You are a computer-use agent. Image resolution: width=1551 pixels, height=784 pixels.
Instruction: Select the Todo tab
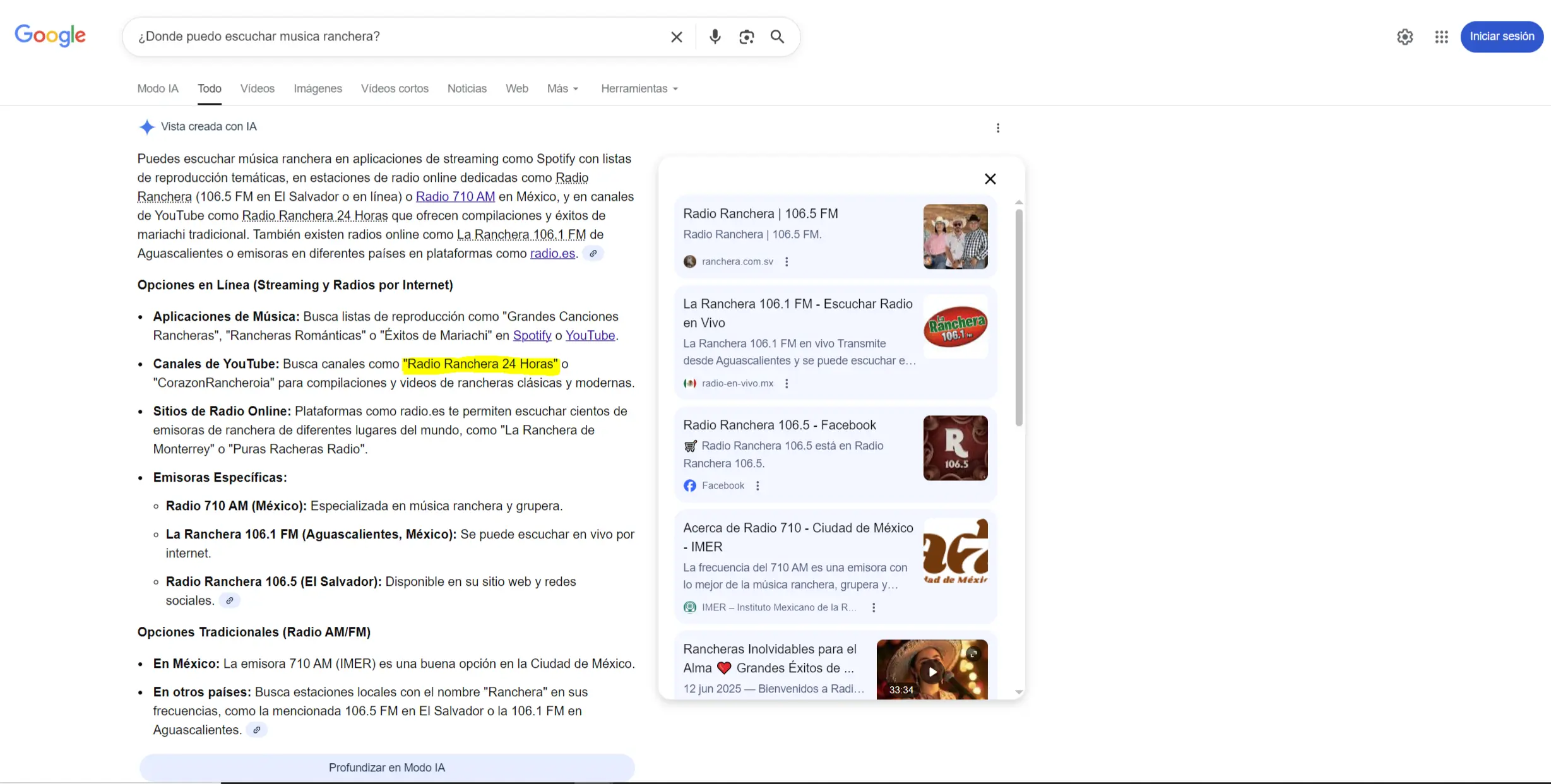pyautogui.click(x=210, y=88)
